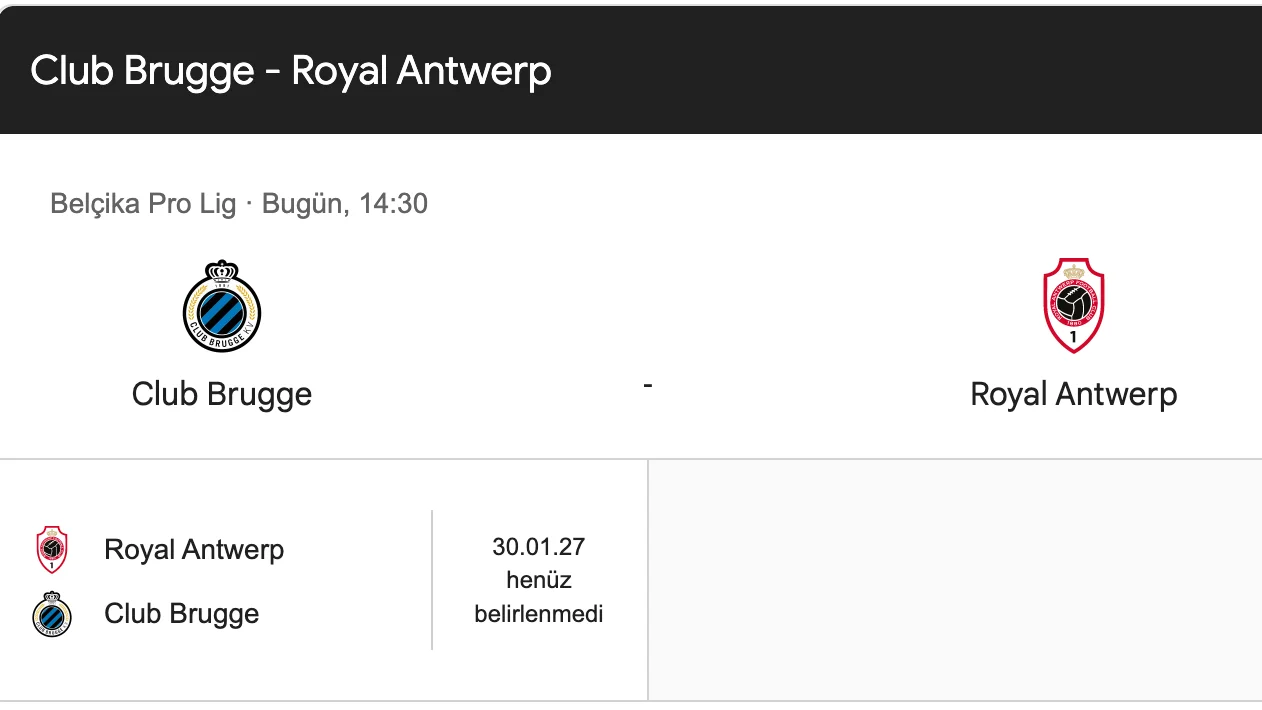The height and width of the screenshot is (710, 1262).
Task: Click the henüz belirlenmedi status text
Action: tap(539, 597)
